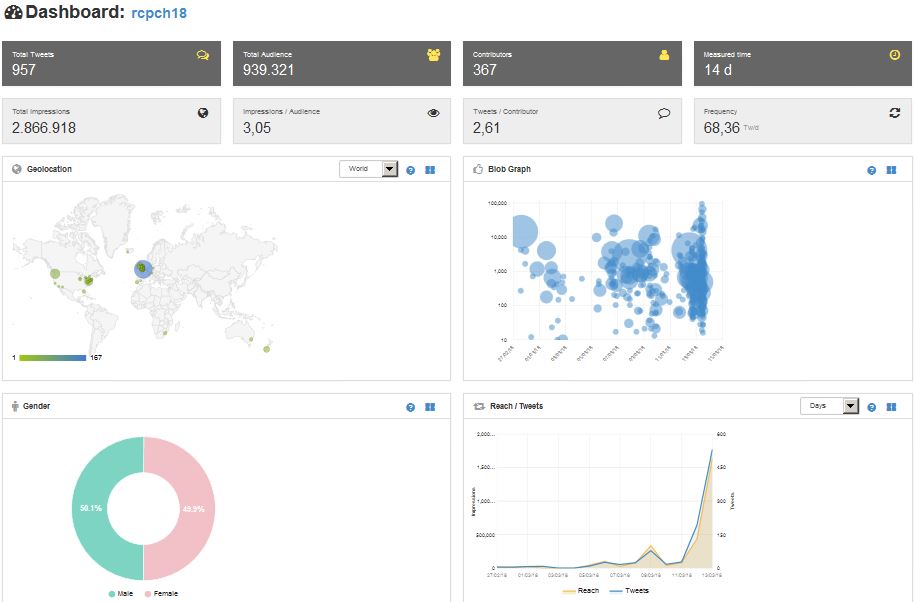
Task: Toggle Female series in Gender legend
Action: pos(160,594)
